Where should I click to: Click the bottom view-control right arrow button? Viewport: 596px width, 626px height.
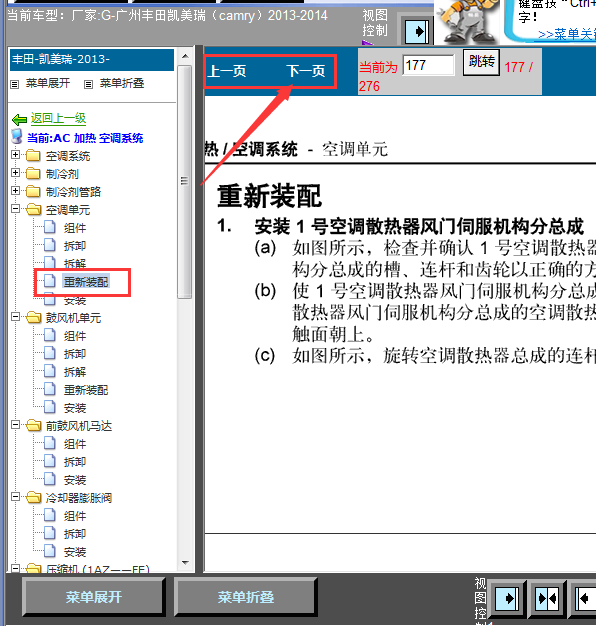tap(507, 598)
